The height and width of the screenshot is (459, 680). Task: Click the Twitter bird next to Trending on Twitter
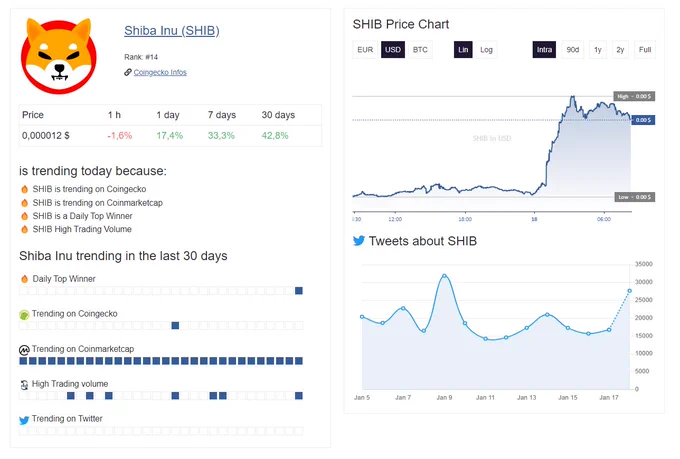[x=24, y=420]
